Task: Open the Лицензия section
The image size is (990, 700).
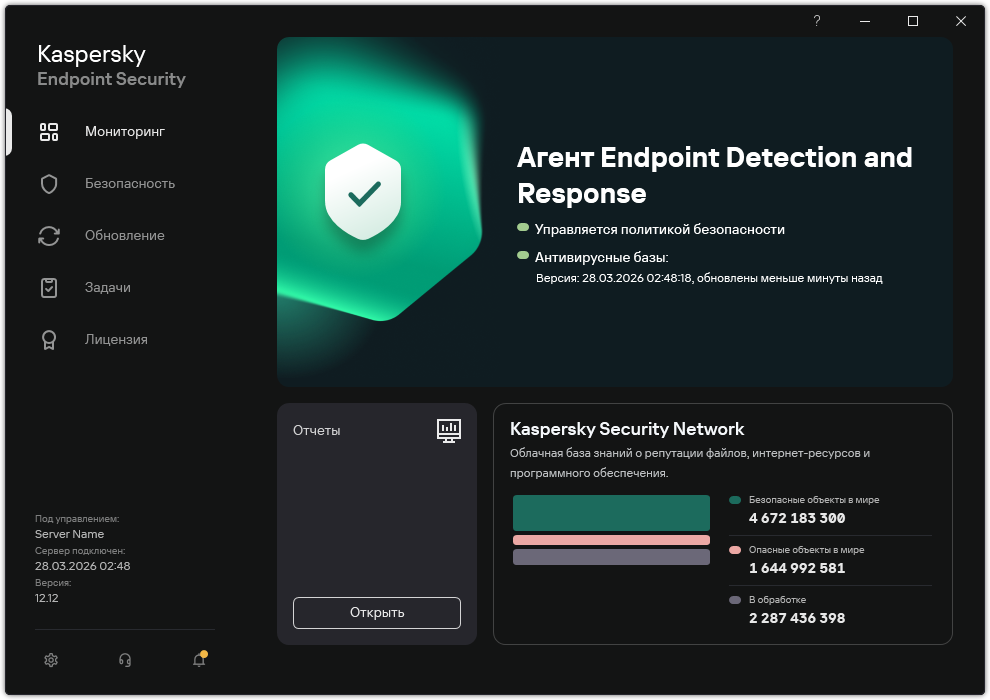Action: pos(116,340)
